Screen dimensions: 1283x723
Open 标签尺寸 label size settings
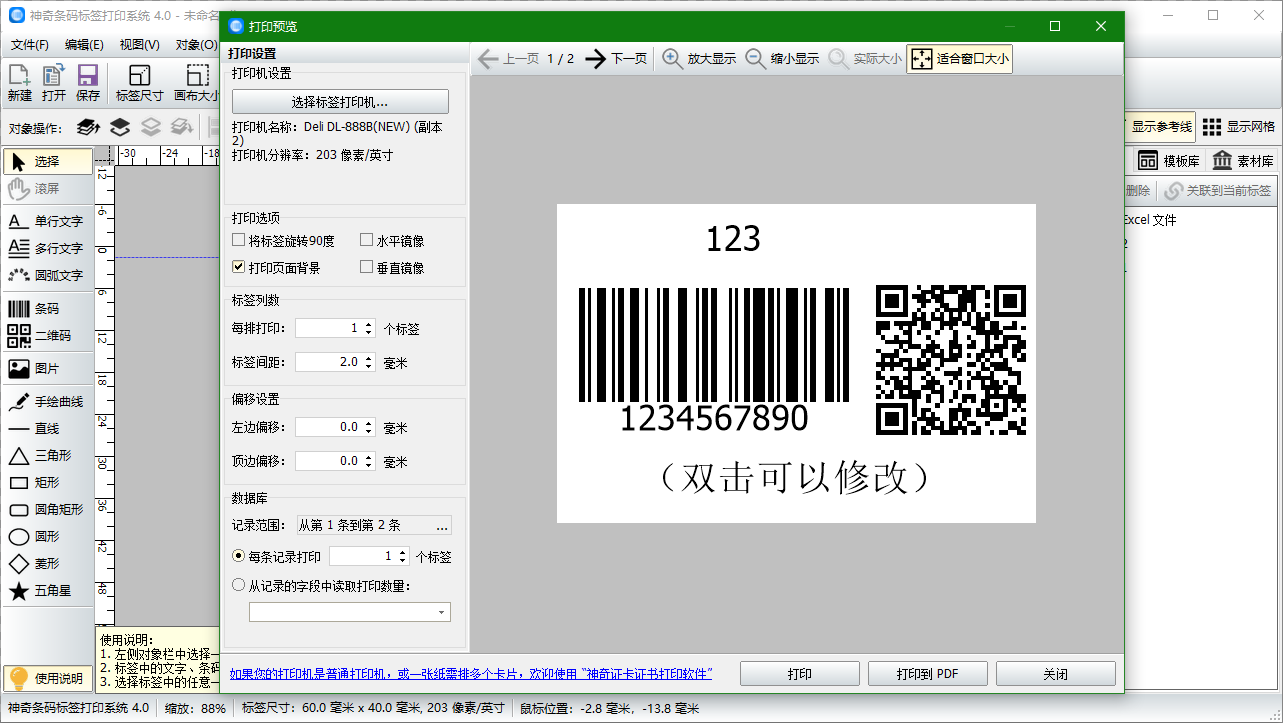tap(141, 82)
